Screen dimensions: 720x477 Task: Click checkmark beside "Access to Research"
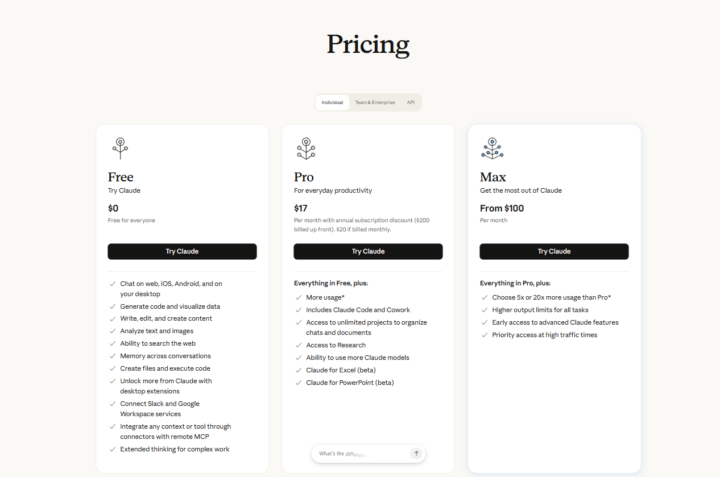pyautogui.click(x=298, y=345)
